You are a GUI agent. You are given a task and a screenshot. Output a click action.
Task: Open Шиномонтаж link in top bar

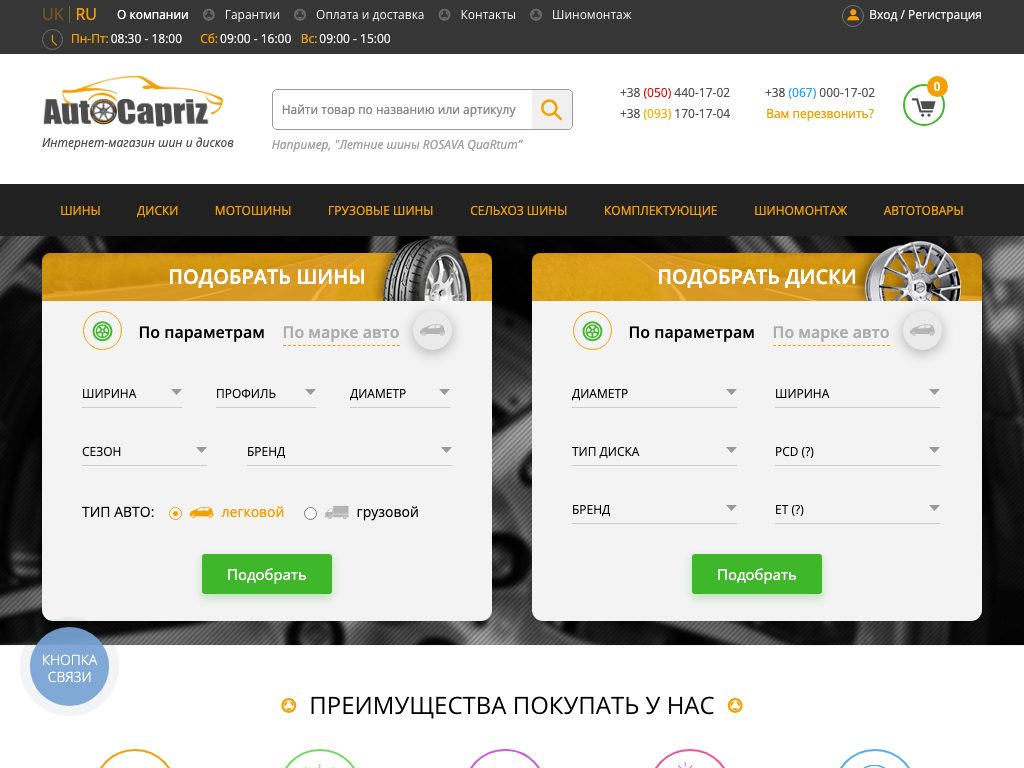(x=592, y=14)
